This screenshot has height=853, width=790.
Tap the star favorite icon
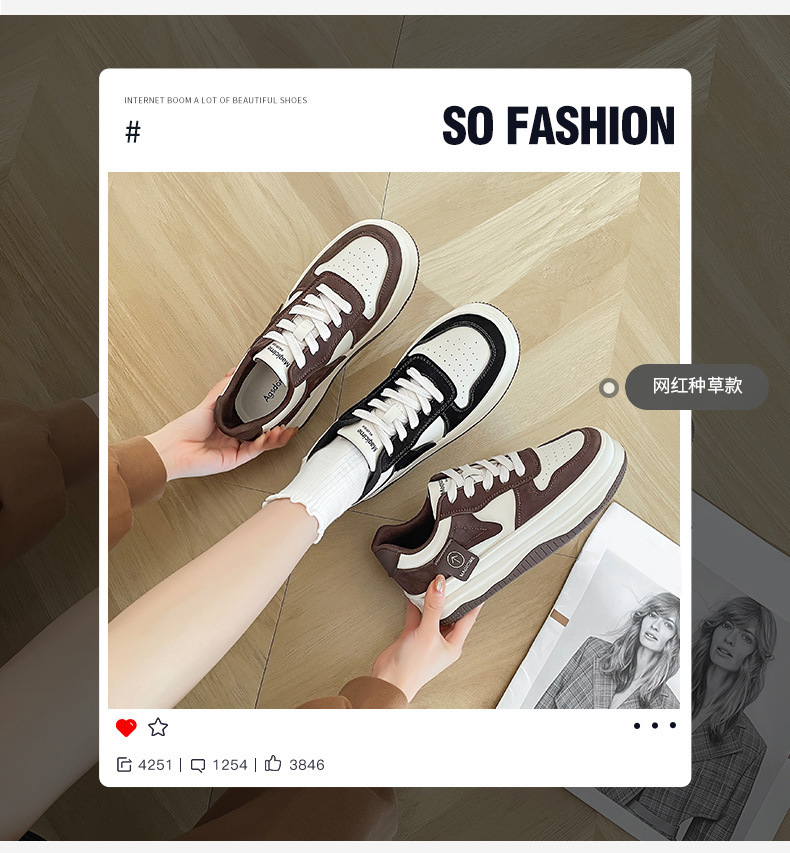click(158, 727)
